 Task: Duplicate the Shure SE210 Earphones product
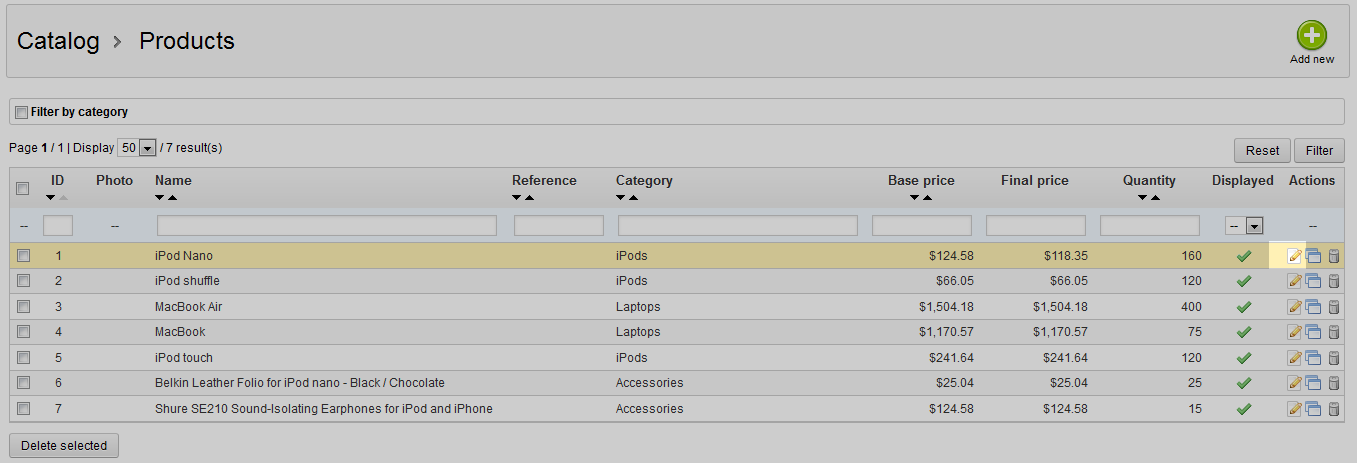click(1314, 409)
